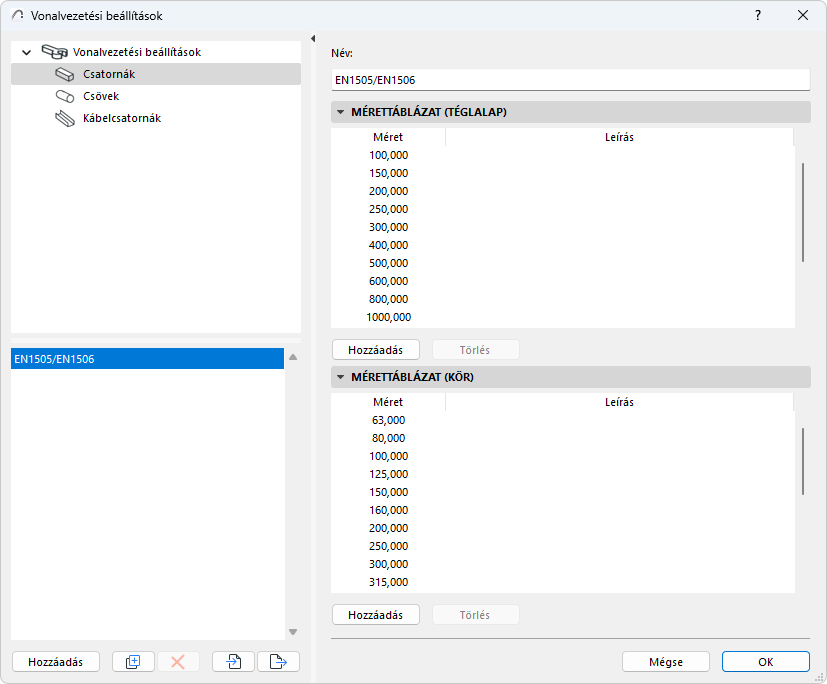
Task: Click the rectangular size table scrollbar
Action: [802, 210]
